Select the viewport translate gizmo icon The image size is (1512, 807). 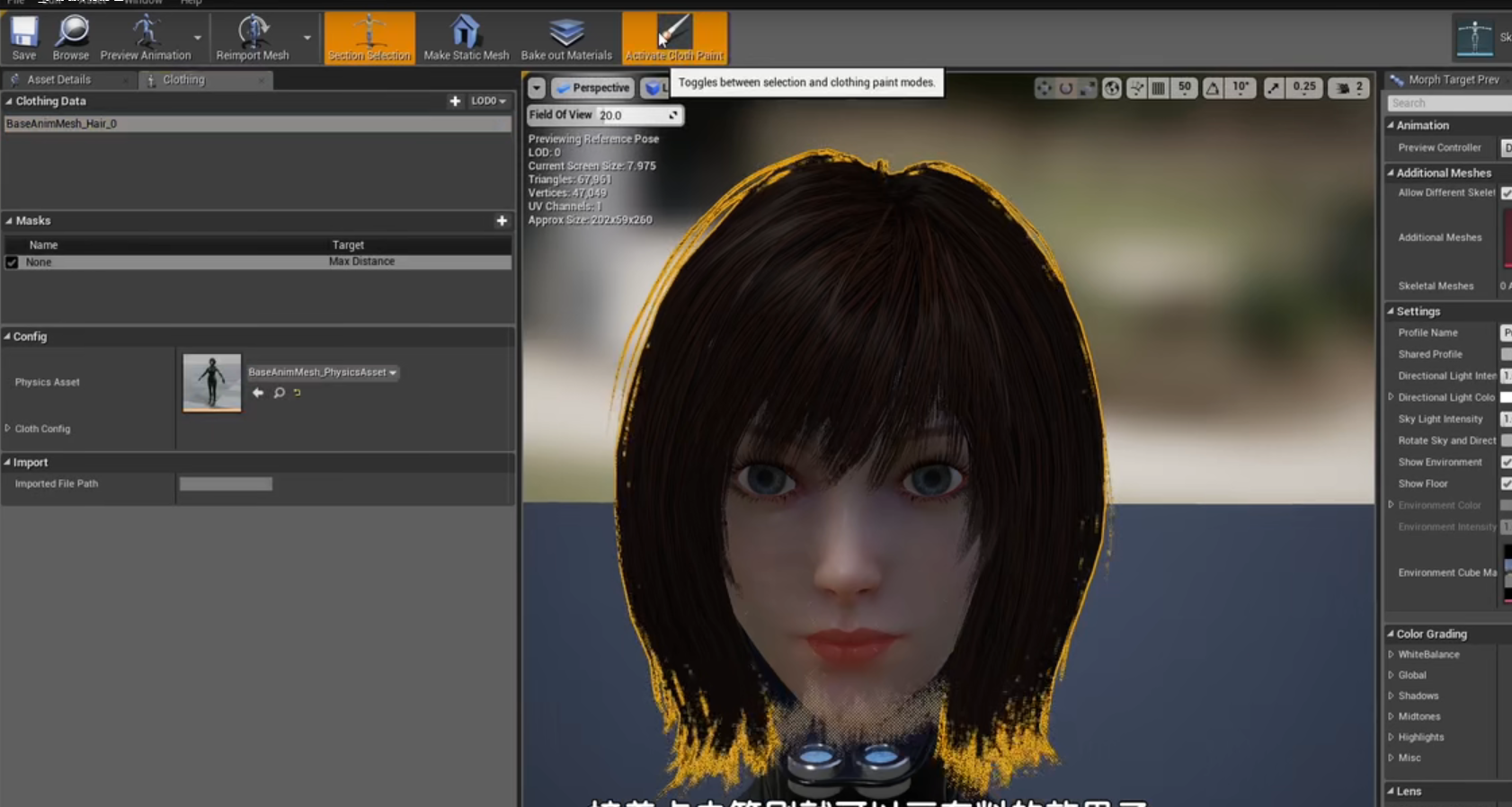click(x=1044, y=87)
